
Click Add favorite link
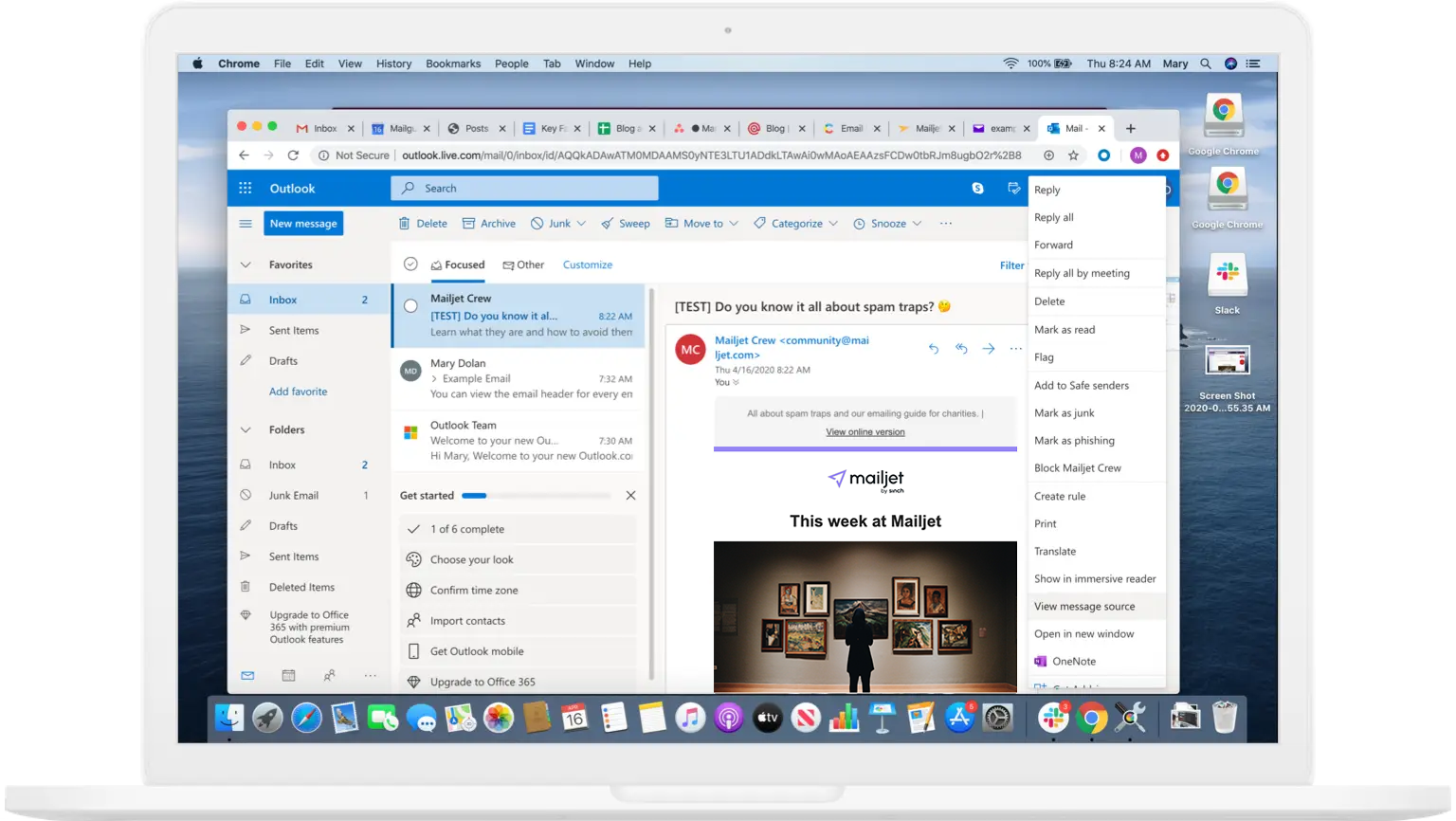pyautogui.click(x=298, y=392)
